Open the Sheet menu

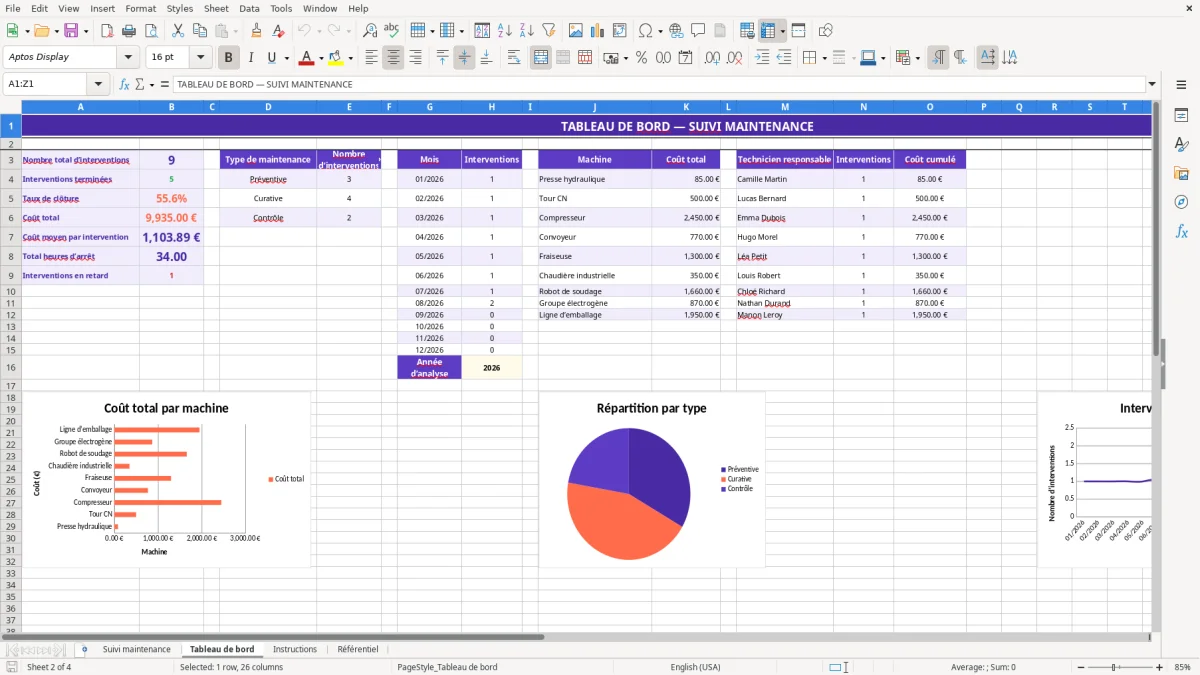[x=216, y=8]
